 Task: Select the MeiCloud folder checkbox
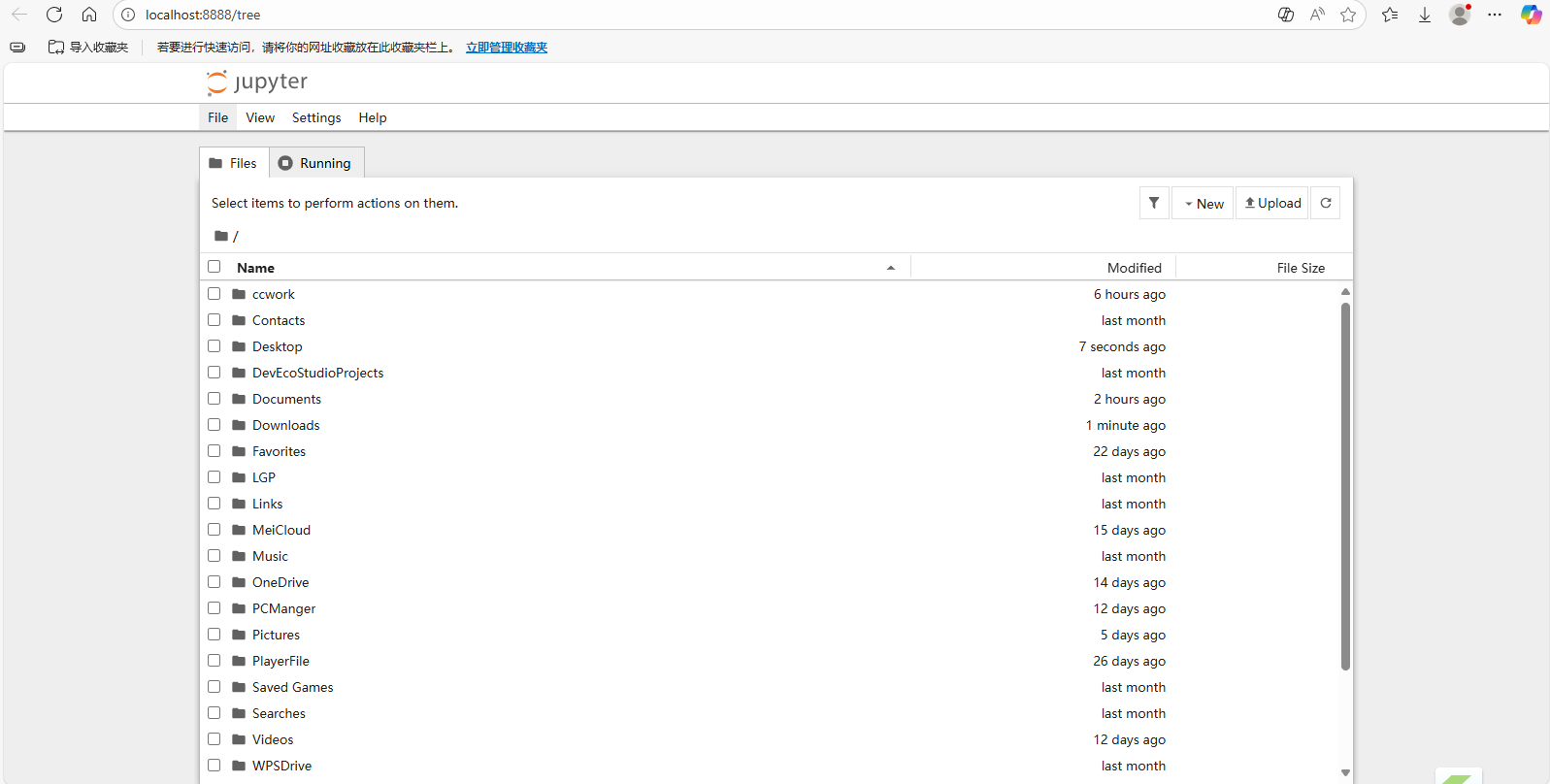tap(214, 530)
